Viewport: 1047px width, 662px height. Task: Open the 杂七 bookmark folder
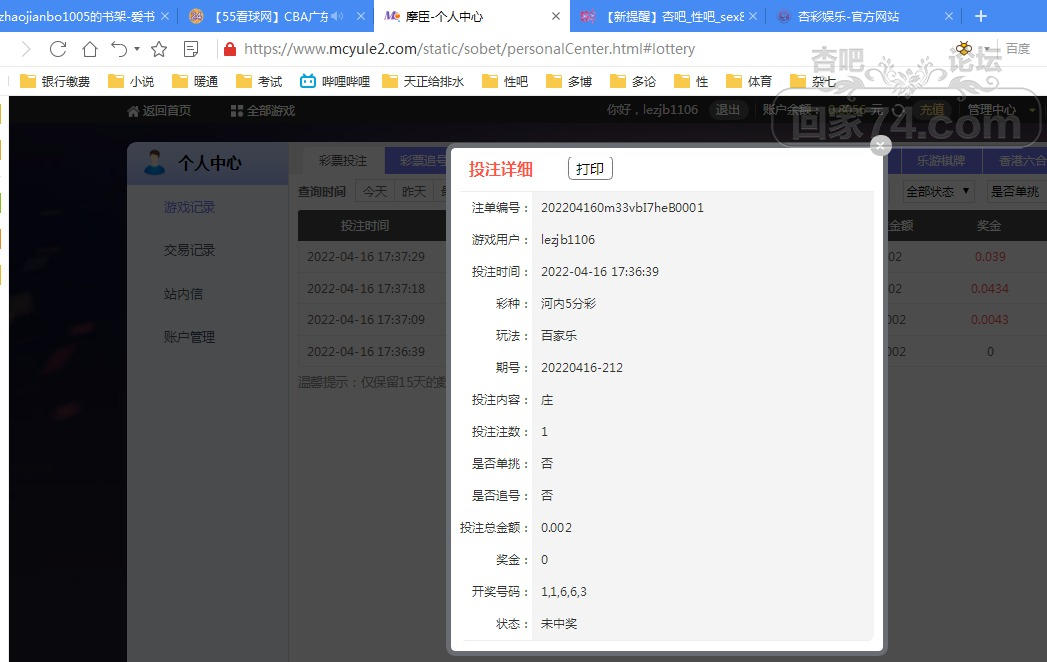(x=813, y=81)
